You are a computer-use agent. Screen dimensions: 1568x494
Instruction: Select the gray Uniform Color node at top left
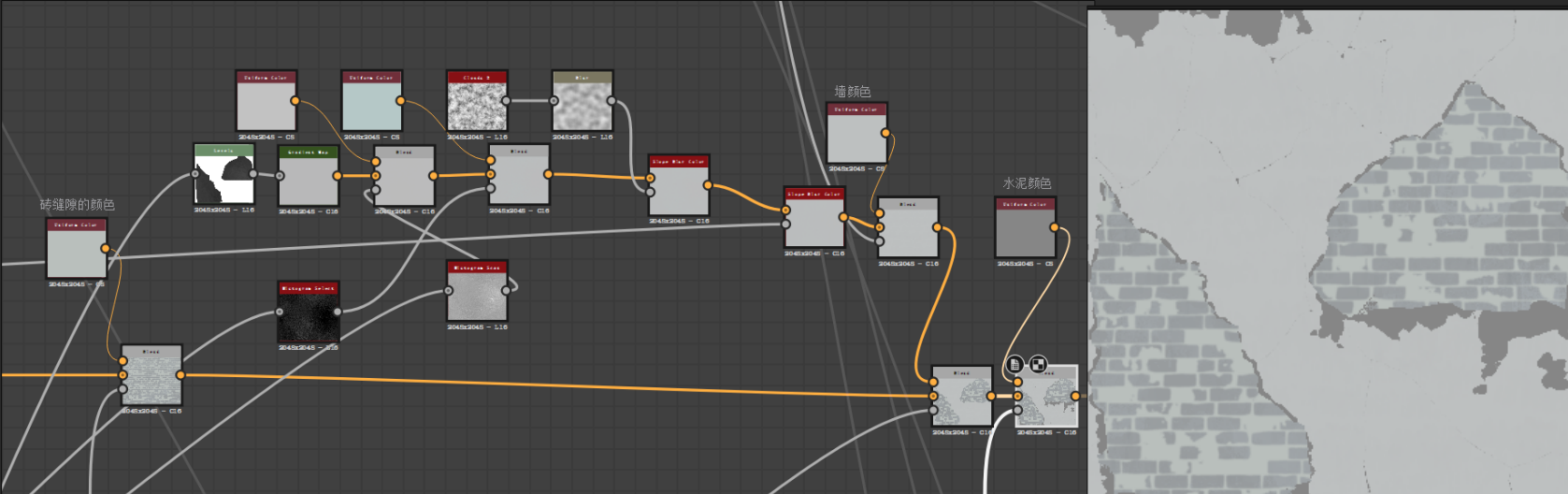coord(266,100)
